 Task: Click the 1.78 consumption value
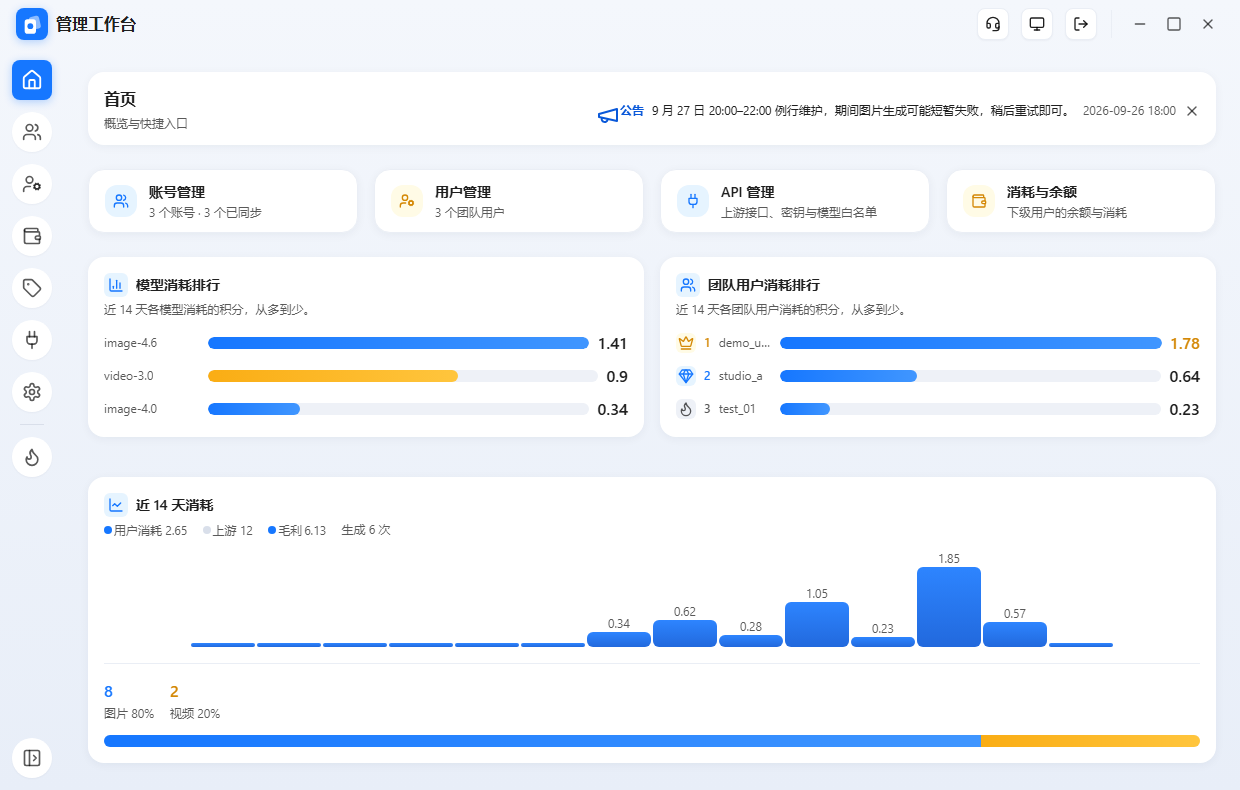[x=1185, y=343]
